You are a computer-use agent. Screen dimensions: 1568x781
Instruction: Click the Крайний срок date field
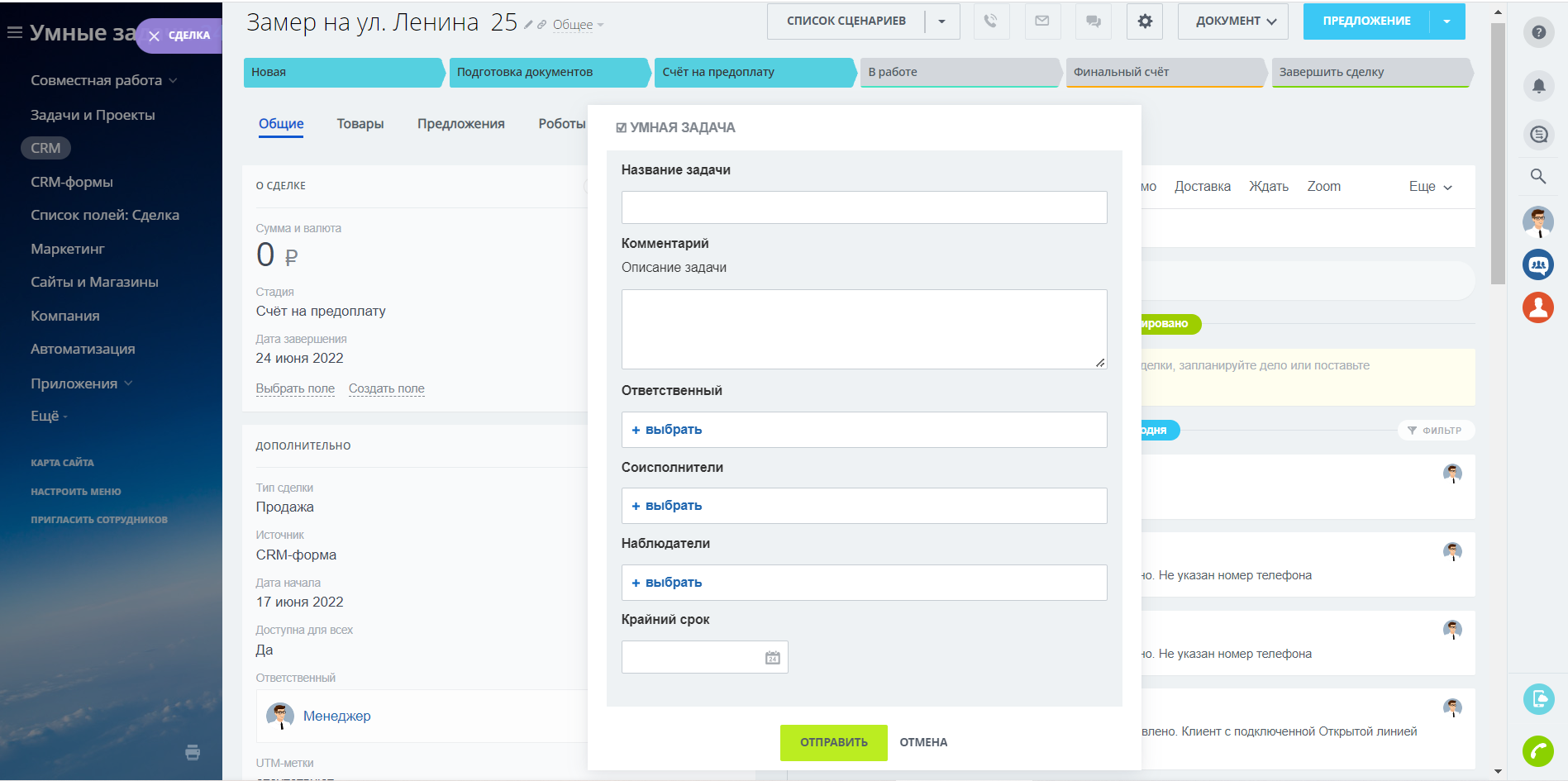pos(704,657)
